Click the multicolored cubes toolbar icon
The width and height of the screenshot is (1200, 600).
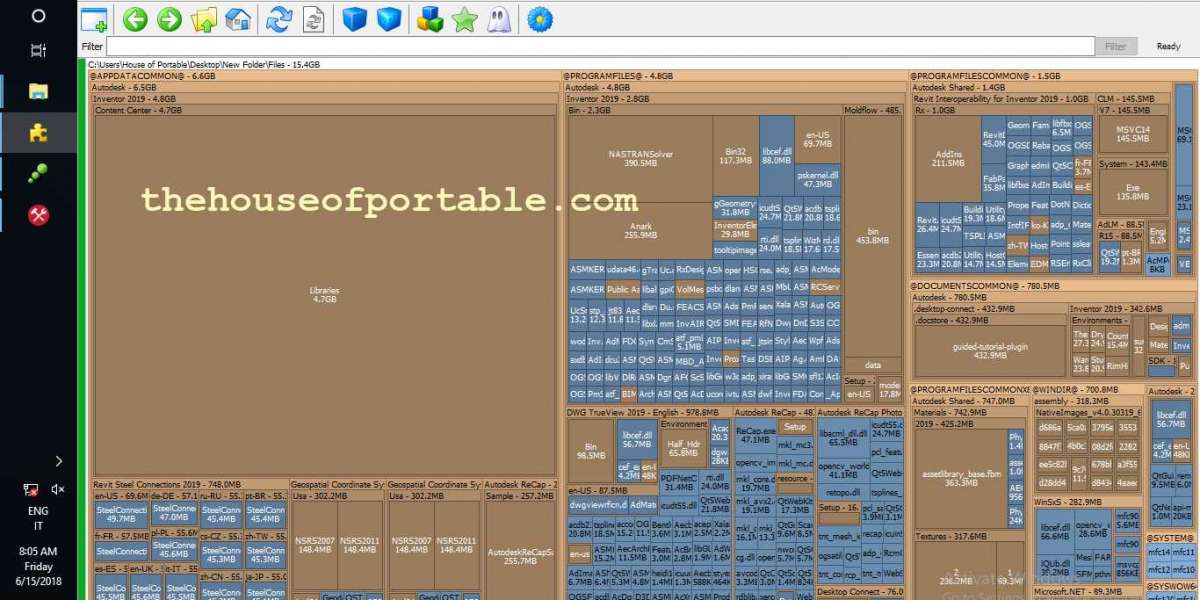click(x=430, y=18)
